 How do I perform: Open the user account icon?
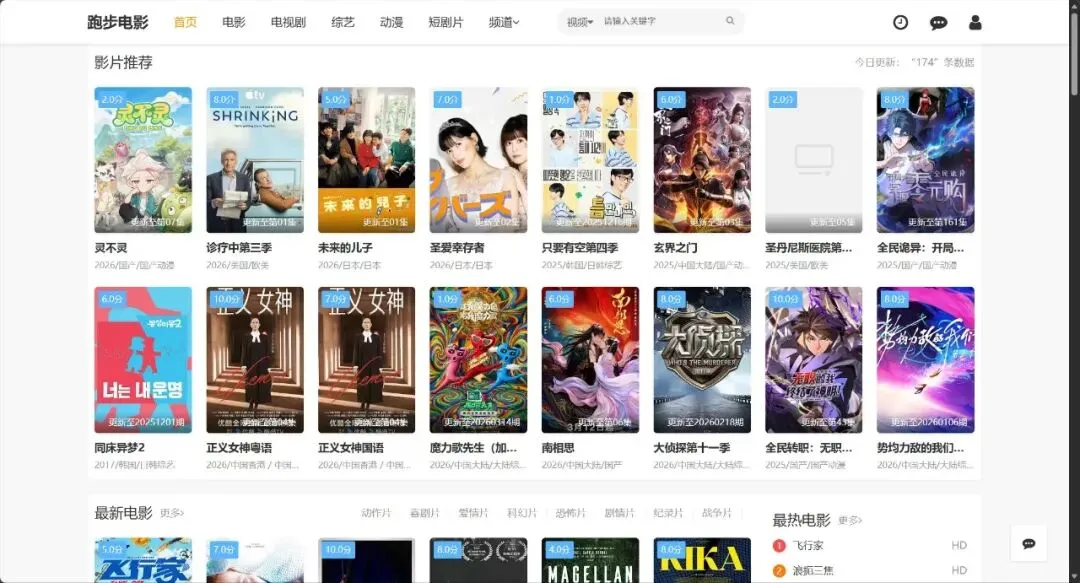coord(975,23)
